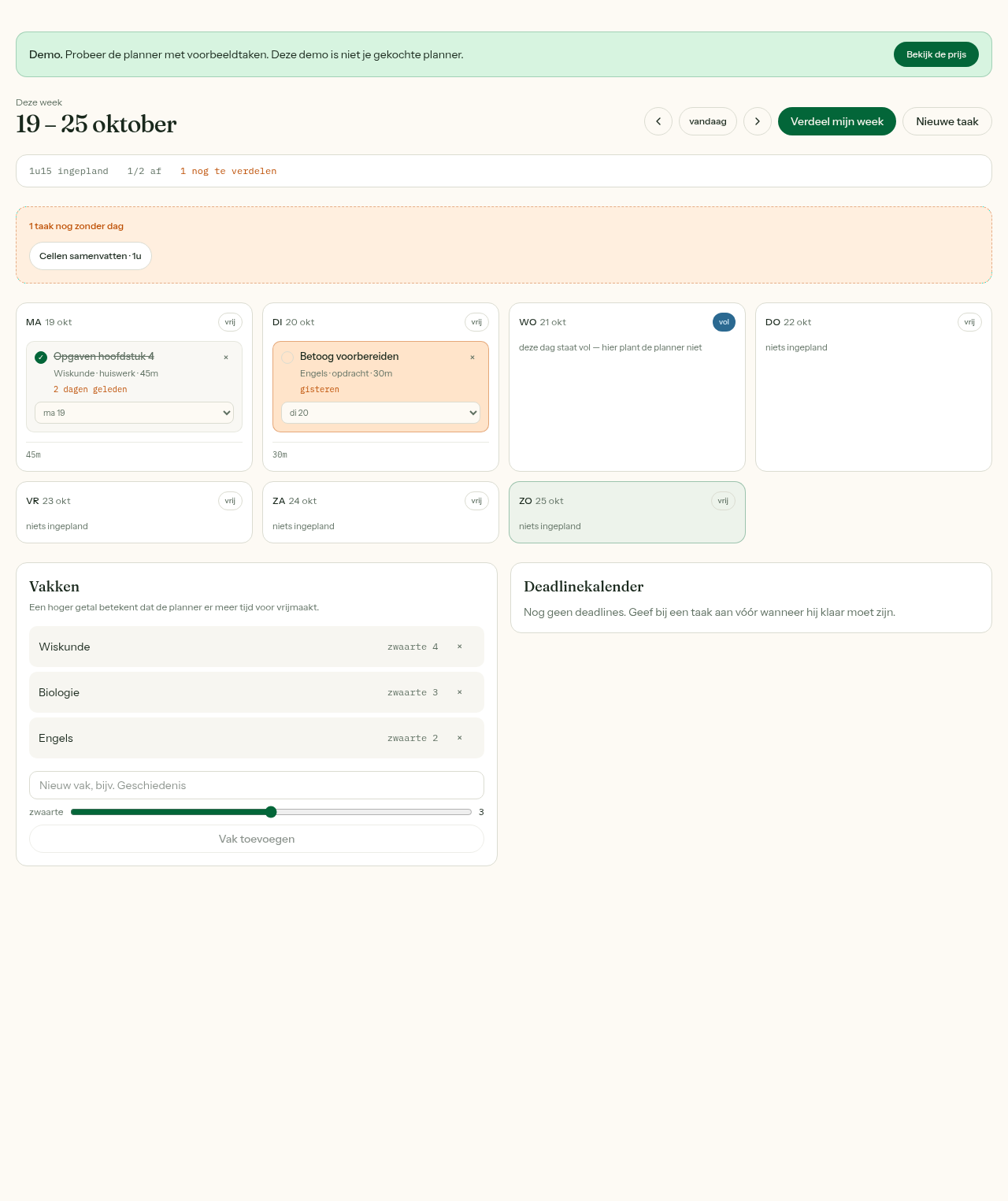
Task: Click the '2 dagen geleden' label
Action: pyautogui.click(x=90, y=389)
